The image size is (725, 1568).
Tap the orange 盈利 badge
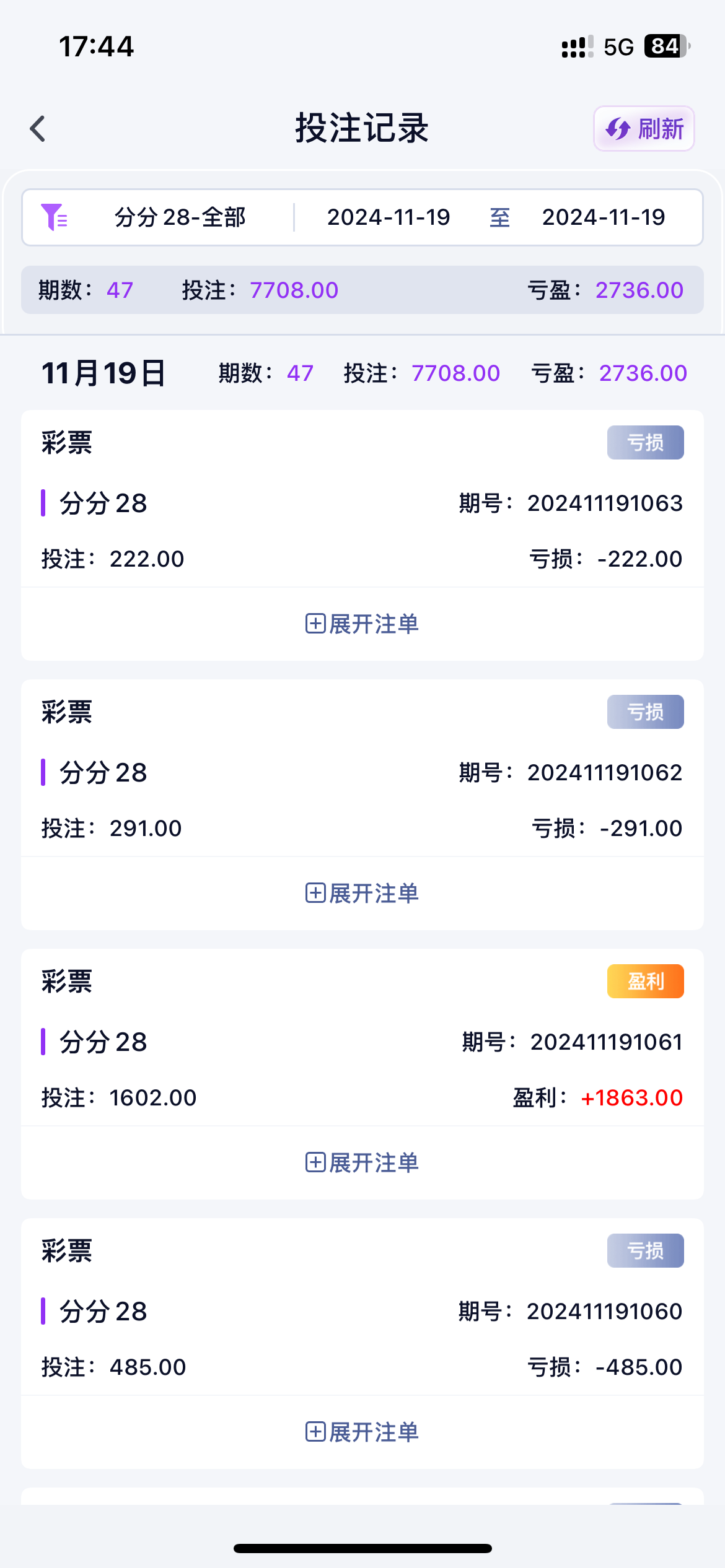tap(645, 982)
